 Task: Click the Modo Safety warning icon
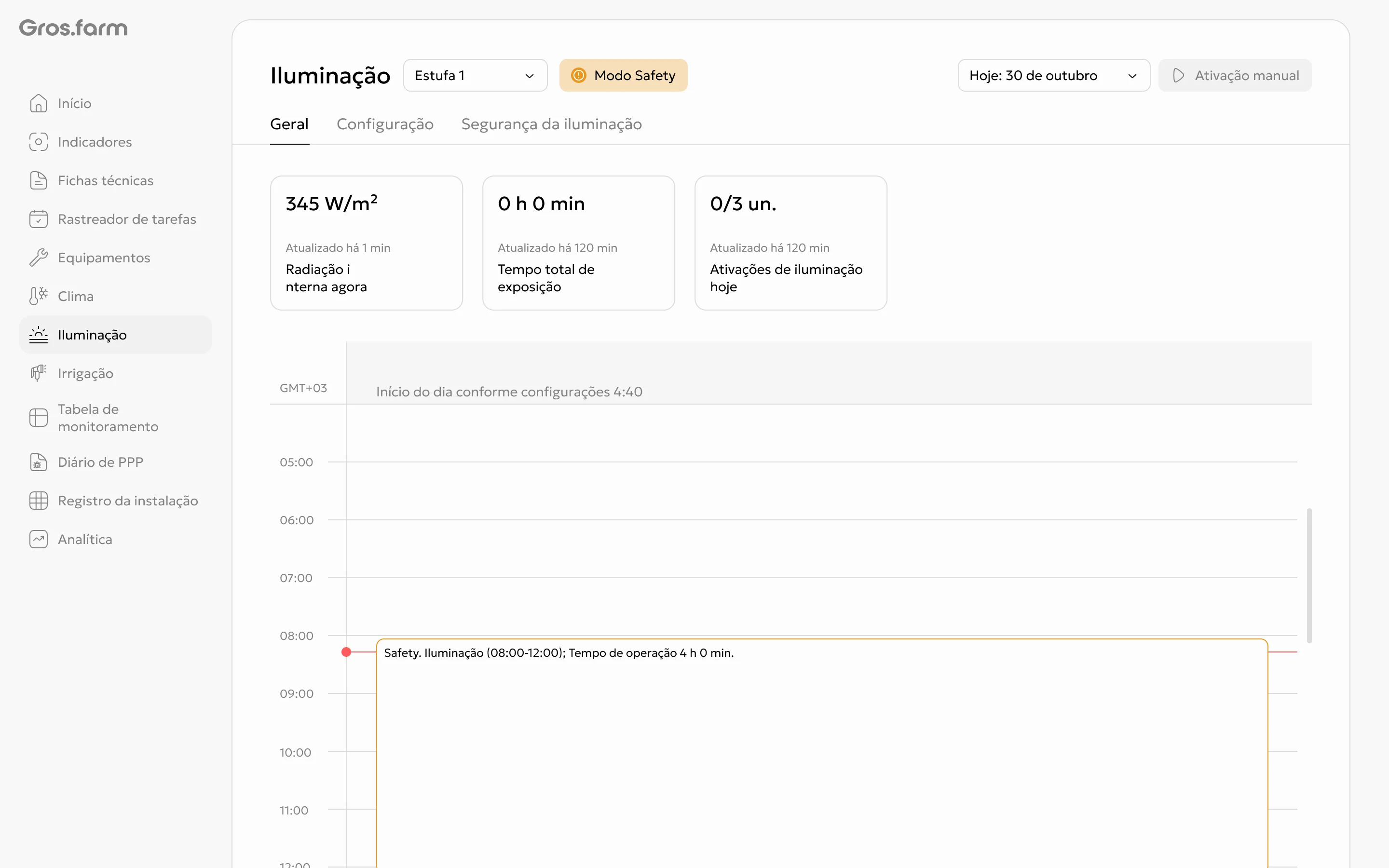click(579, 75)
